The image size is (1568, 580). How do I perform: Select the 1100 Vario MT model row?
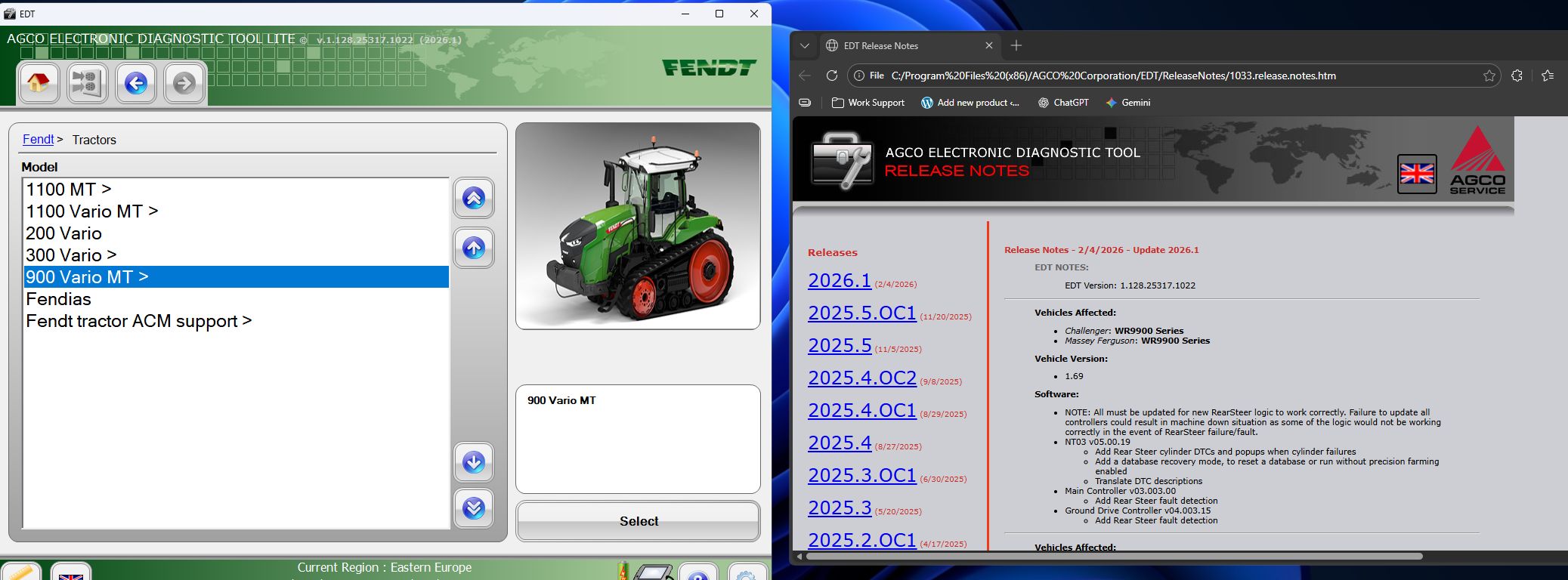point(236,211)
